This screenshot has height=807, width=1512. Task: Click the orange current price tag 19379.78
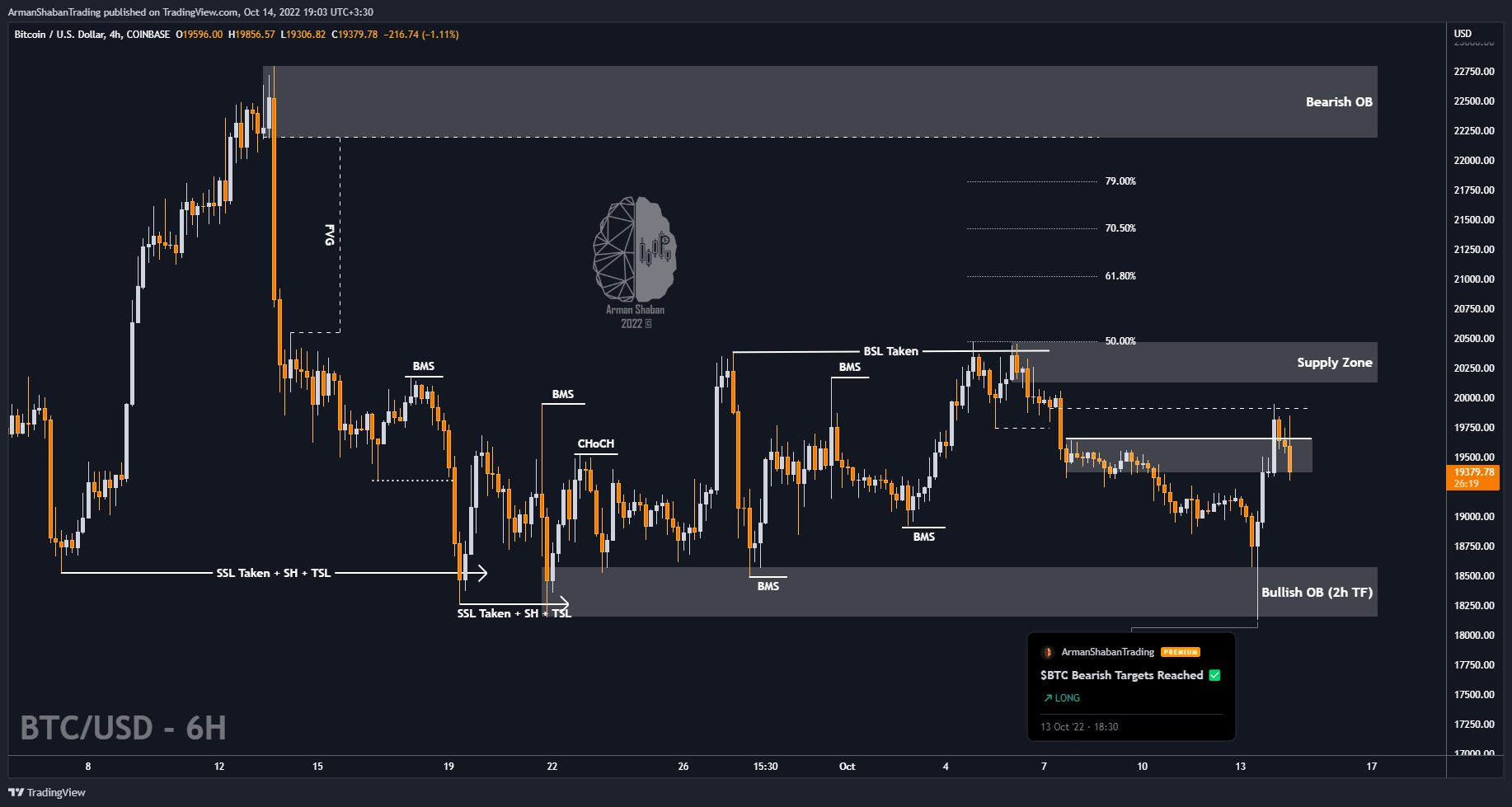(1472, 478)
